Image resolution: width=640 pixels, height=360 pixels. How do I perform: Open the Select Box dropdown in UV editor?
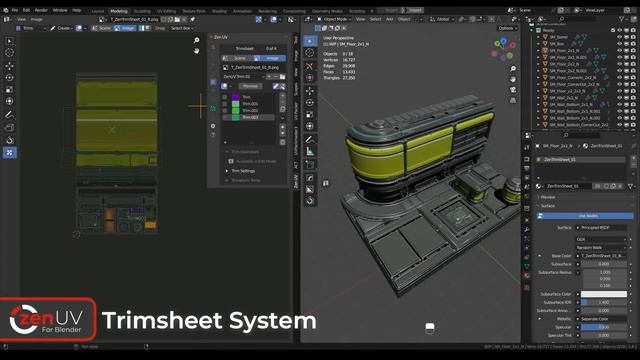[x=182, y=28]
